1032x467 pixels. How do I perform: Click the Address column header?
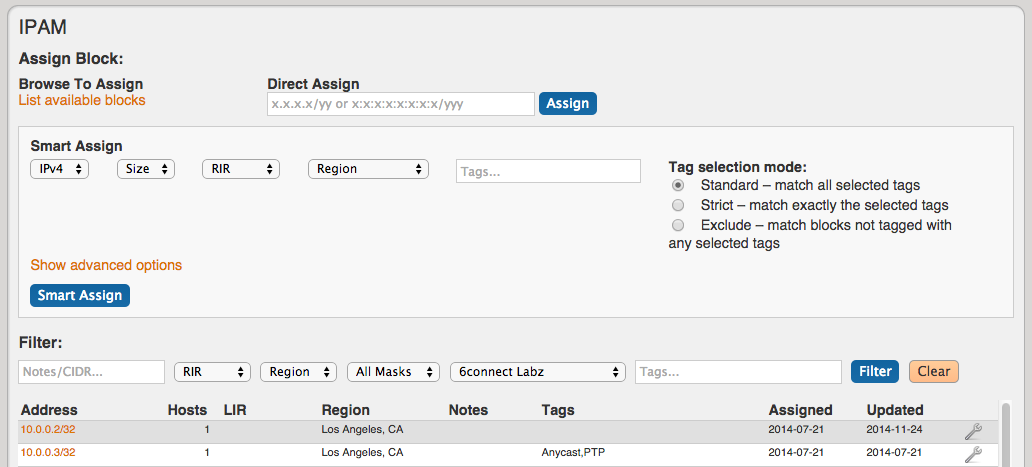tap(49, 410)
